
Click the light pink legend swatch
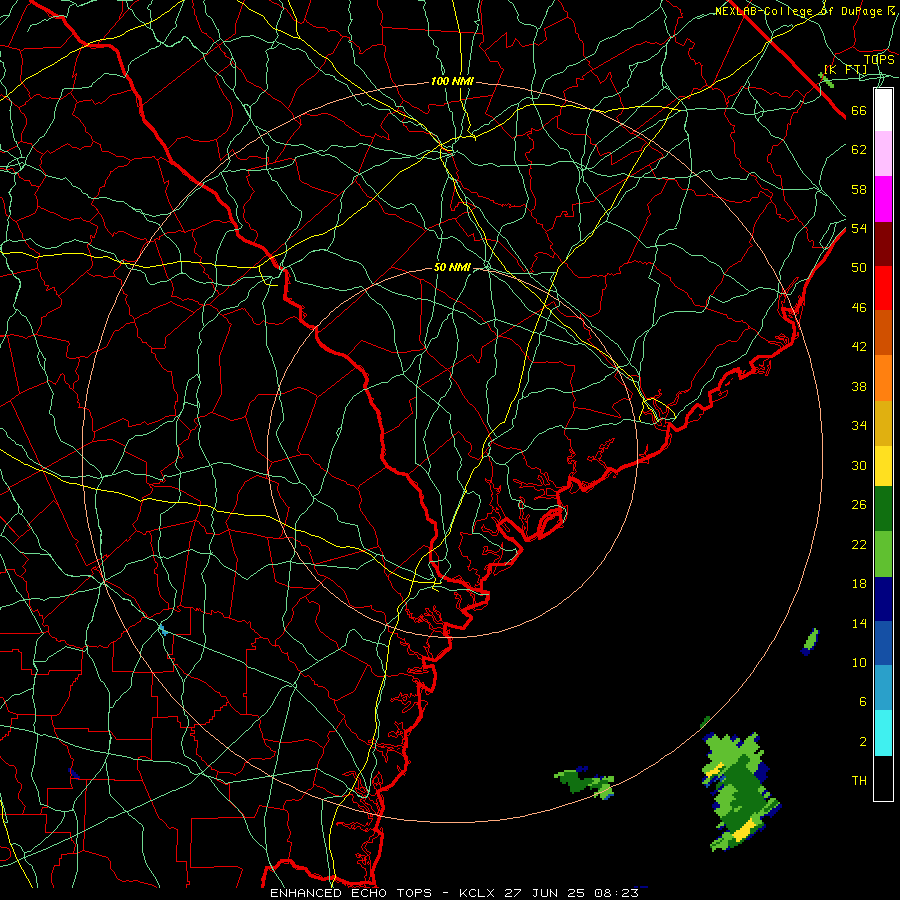click(x=883, y=154)
